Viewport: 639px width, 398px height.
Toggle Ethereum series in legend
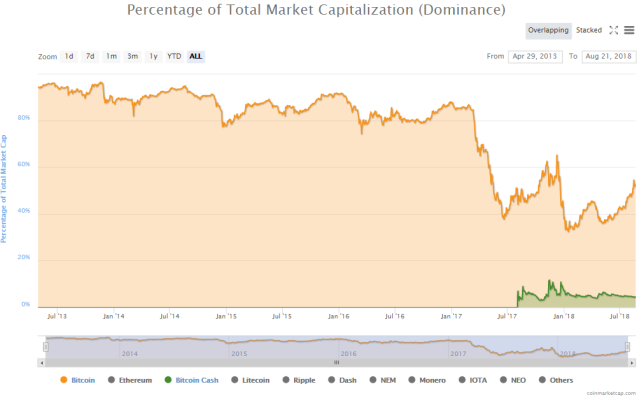click(130, 380)
